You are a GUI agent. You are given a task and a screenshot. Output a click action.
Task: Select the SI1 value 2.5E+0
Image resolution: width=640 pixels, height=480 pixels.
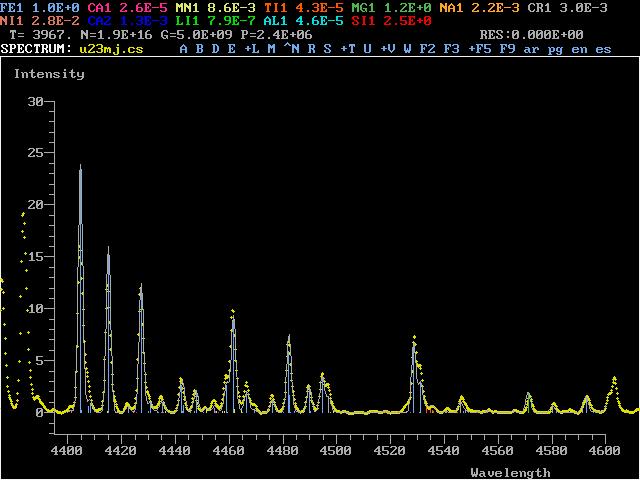pos(408,20)
